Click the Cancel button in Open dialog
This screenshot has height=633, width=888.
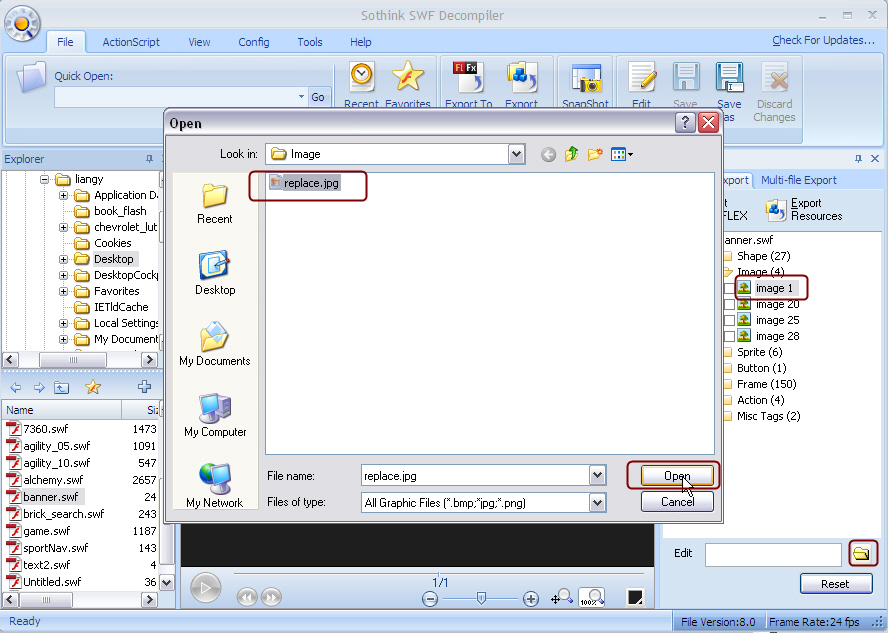[x=677, y=502]
